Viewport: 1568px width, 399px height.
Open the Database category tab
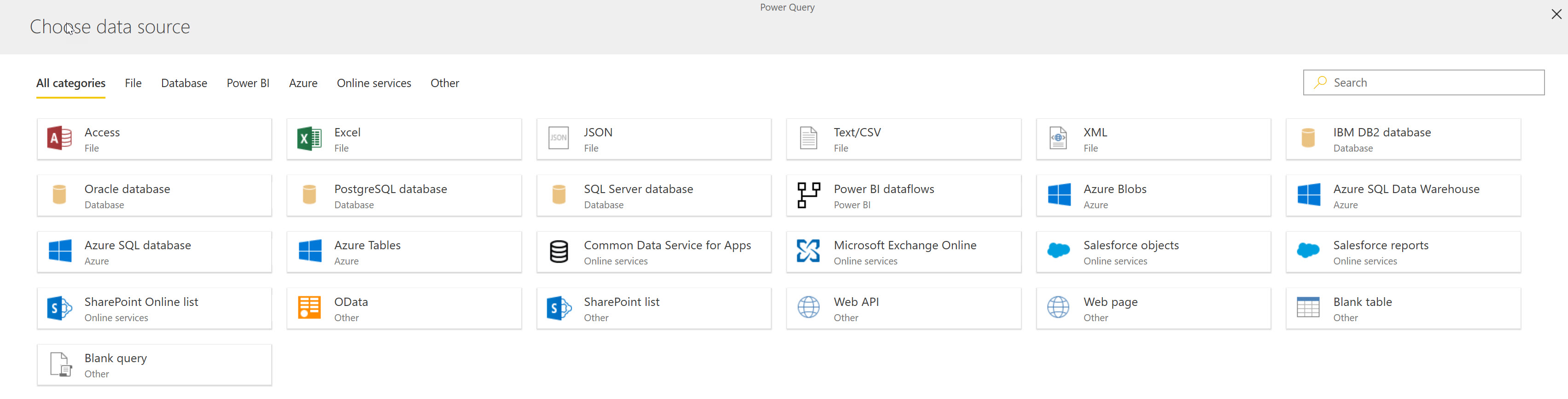[184, 83]
